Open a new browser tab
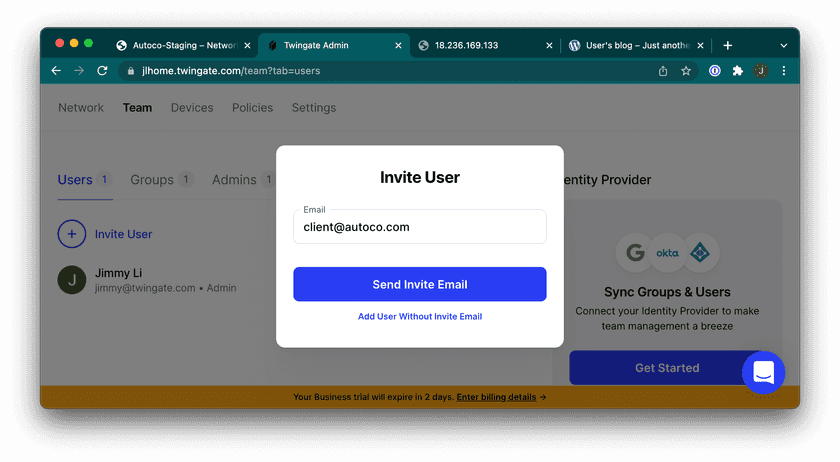This screenshot has width=840, height=462. pos(727,45)
